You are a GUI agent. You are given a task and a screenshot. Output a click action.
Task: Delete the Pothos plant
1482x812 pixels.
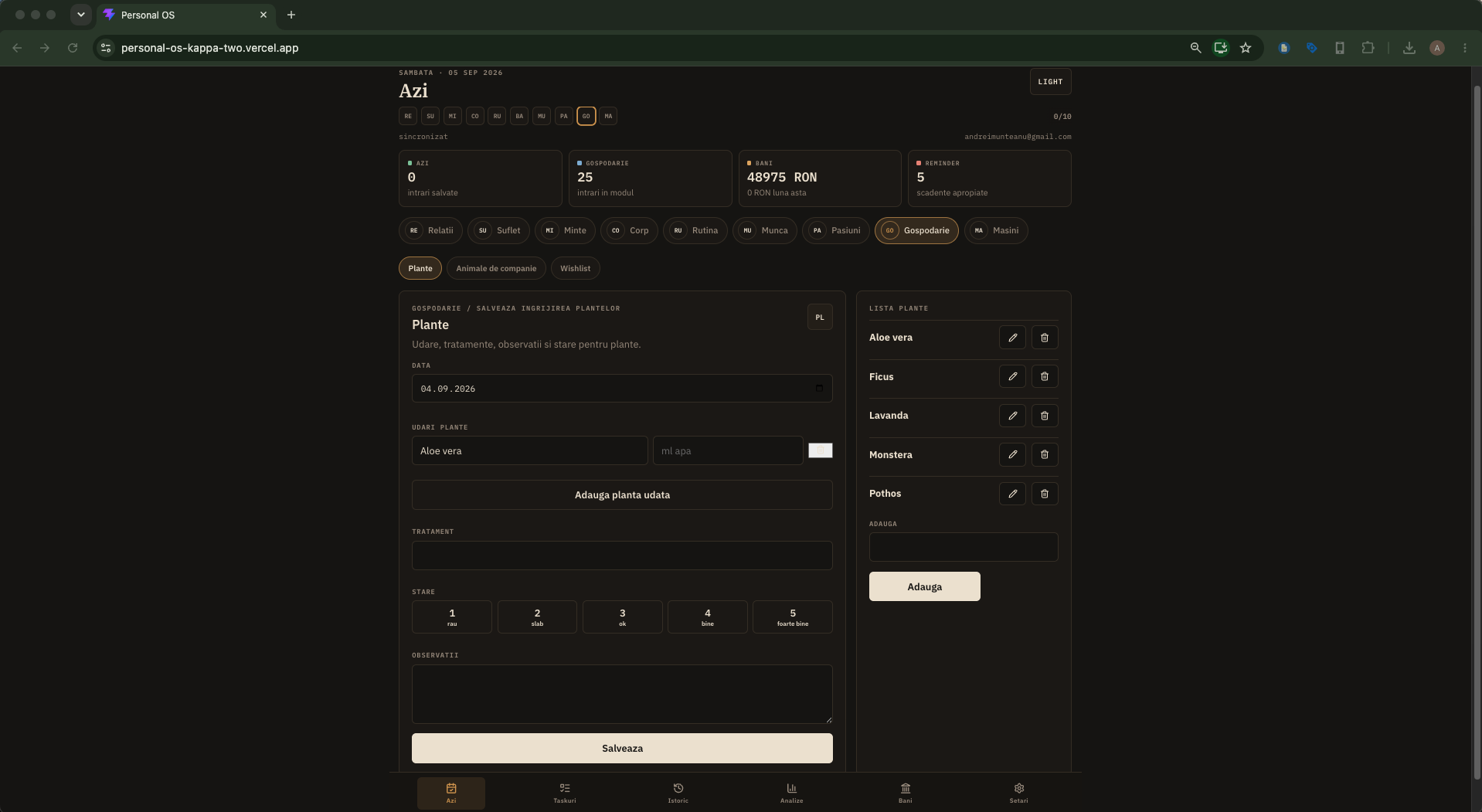(x=1045, y=494)
